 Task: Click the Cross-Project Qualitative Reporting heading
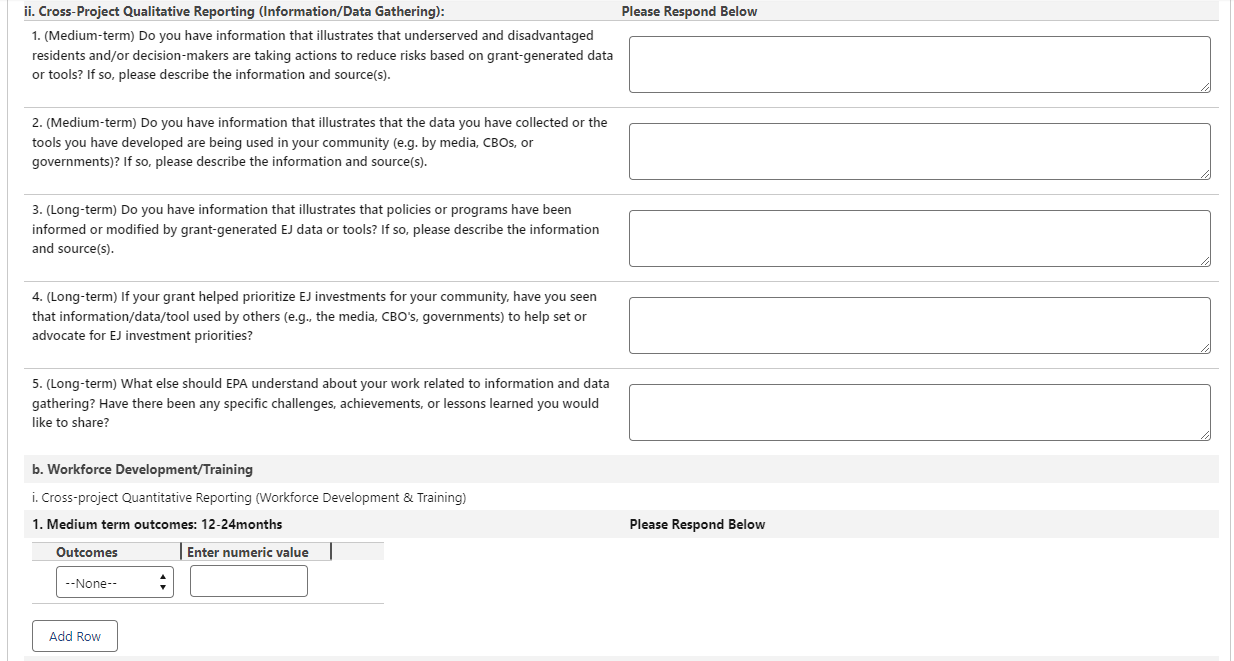(x=234, y=11)
